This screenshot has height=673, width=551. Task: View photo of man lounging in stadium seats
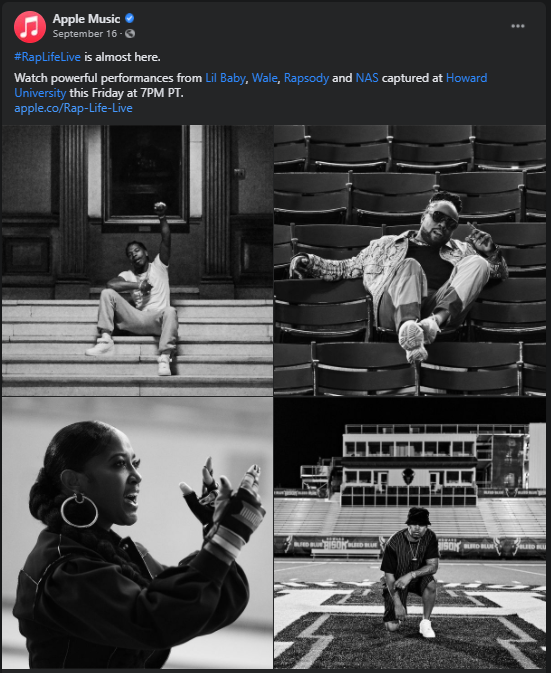410,261
